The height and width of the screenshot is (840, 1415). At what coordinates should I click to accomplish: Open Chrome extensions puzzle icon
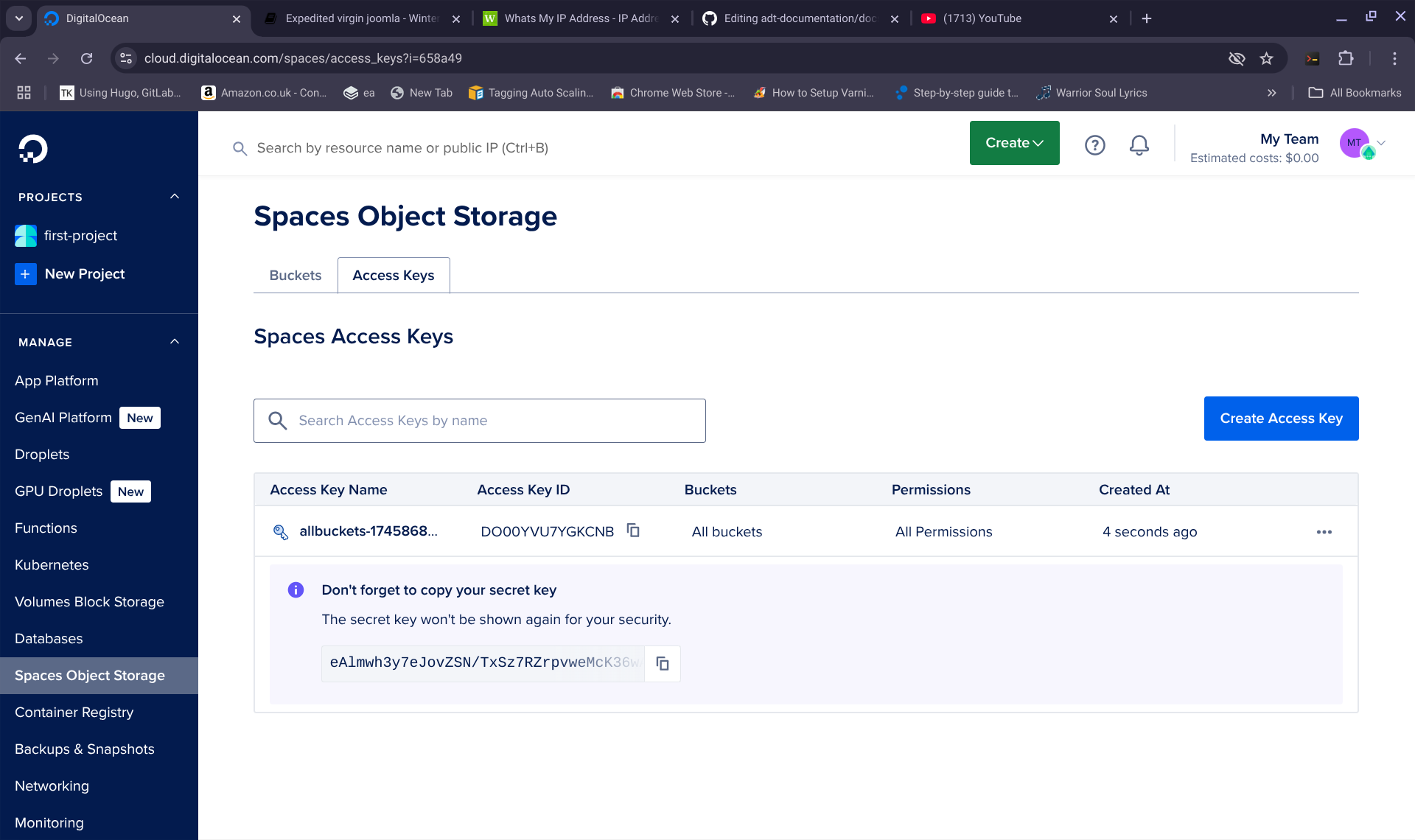1346,58
